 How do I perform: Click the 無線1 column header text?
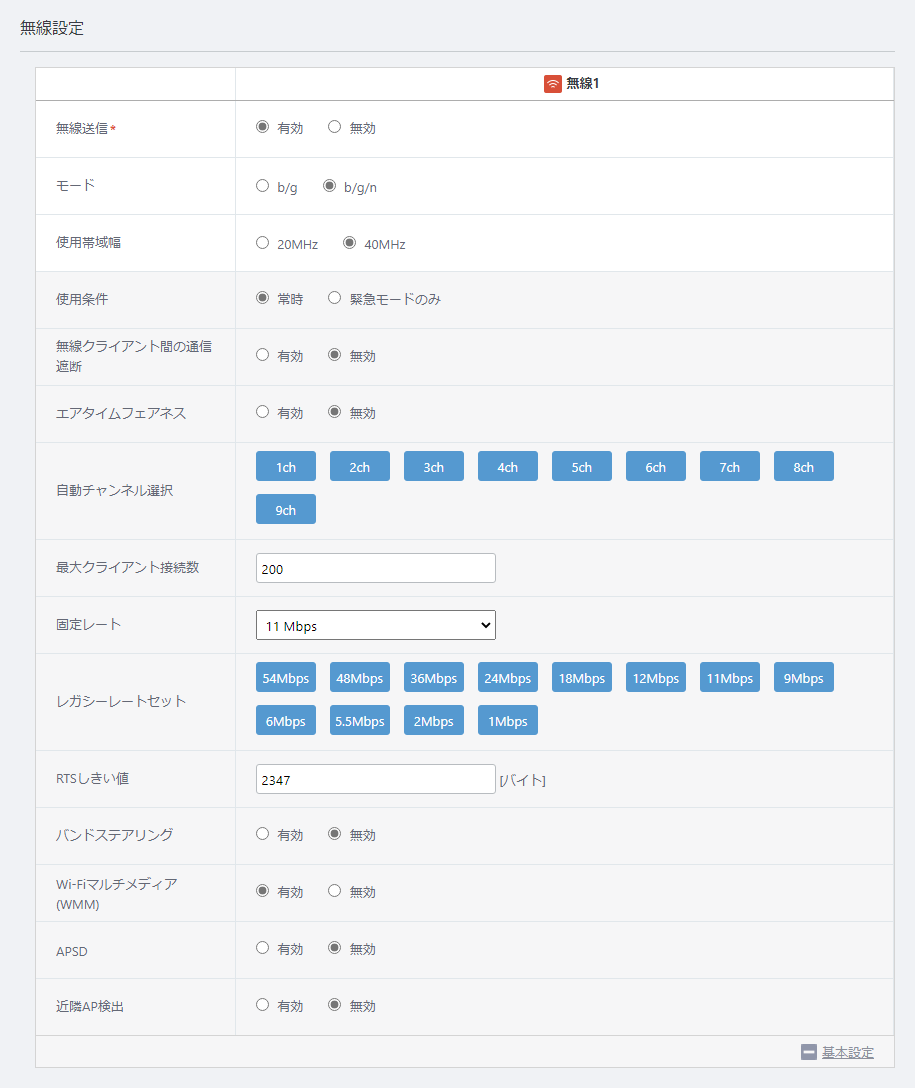tap(583, 83)
